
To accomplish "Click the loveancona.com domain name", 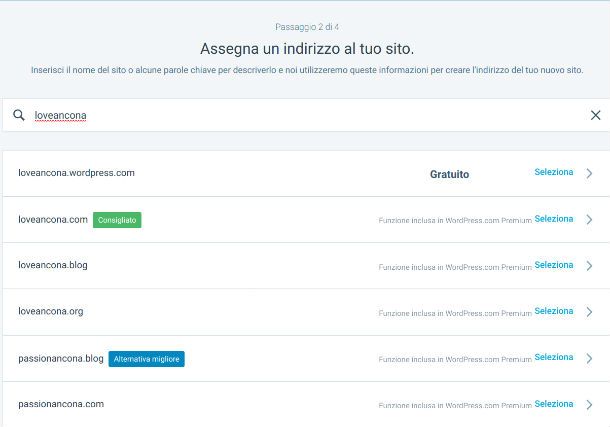I will point(53,220).
